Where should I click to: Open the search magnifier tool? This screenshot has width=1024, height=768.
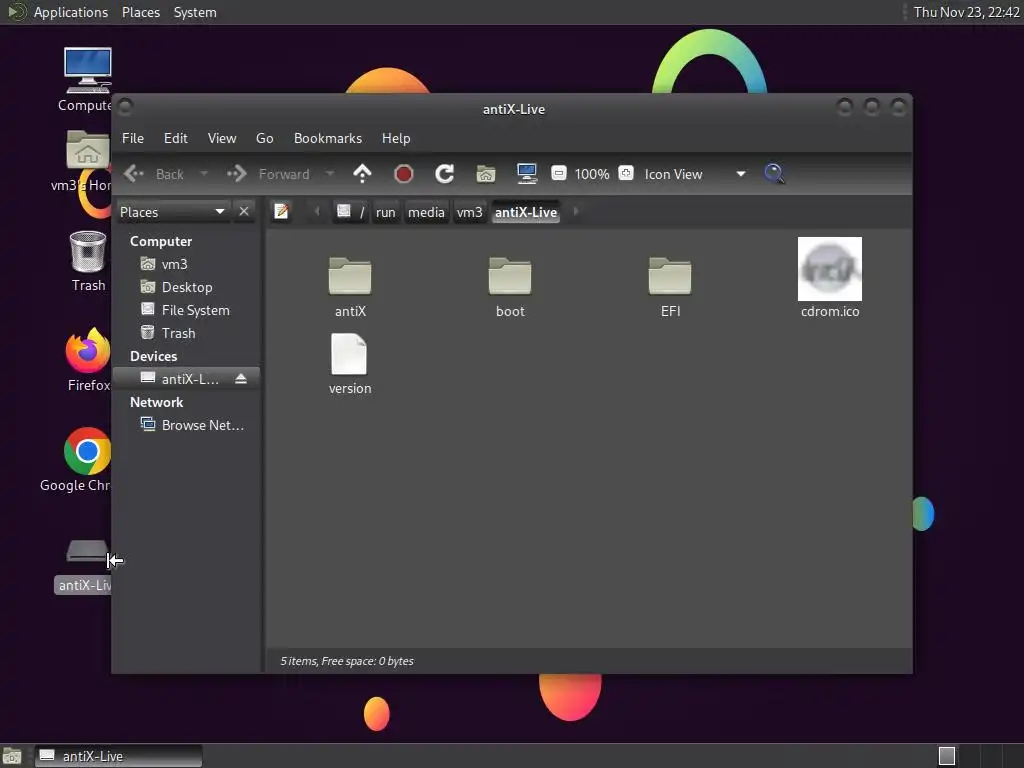pyautogui.click(x=774, y=174)
